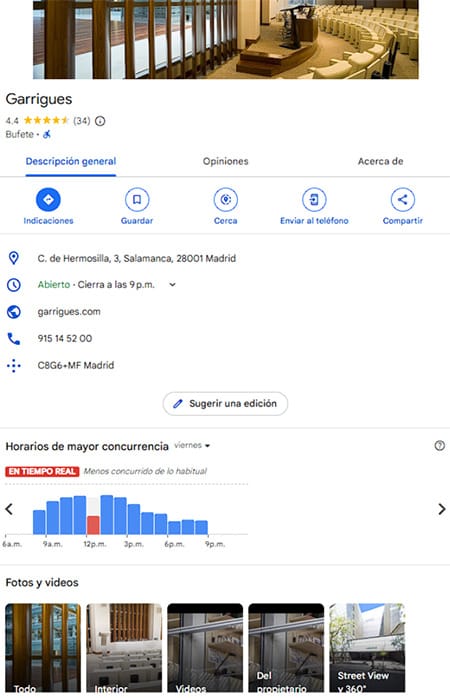
Task: Click Horarios de mayor concurrencia heading
Action: [x=87, y=446]
